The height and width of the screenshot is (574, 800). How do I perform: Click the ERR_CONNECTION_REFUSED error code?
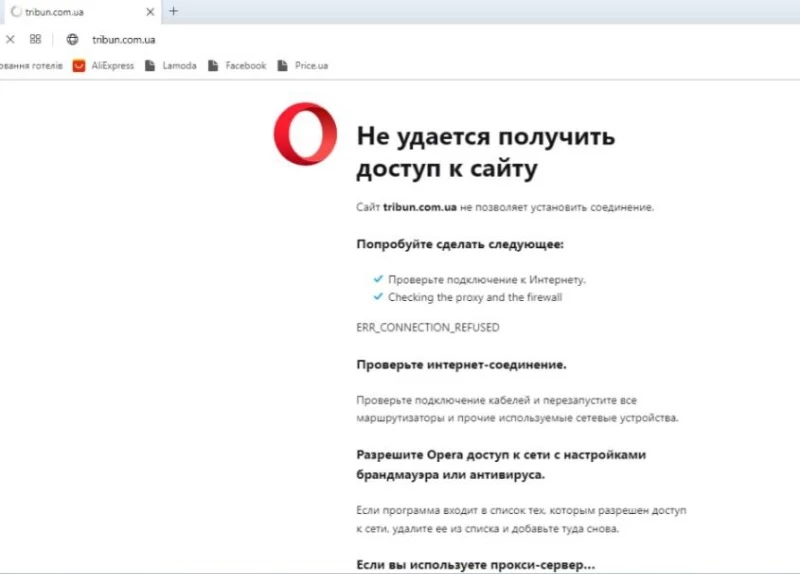pos(428,328)
